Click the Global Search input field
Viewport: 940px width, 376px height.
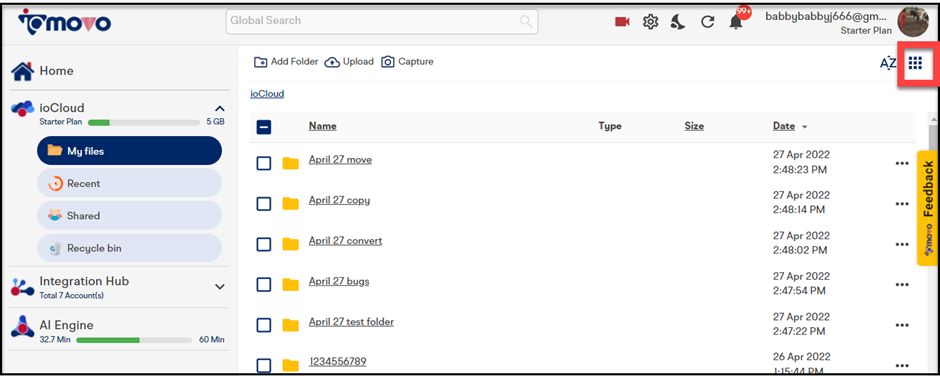pyautogui.click(x=382, y=22)
